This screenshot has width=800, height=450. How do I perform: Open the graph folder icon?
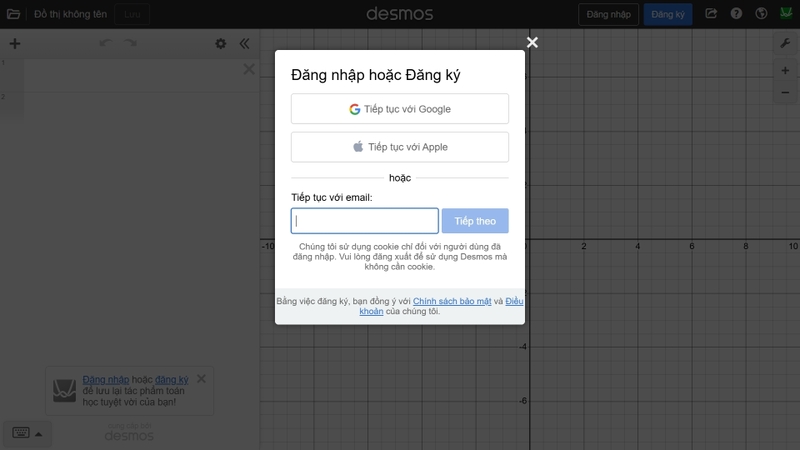[x=14, y=14]
